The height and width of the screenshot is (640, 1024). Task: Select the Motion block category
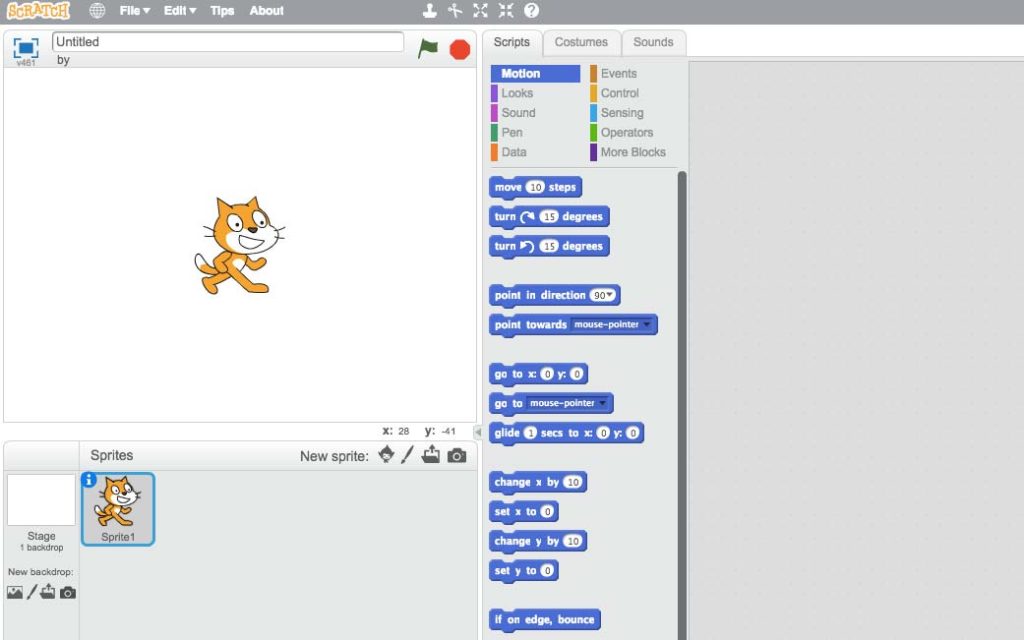point(536,74)
